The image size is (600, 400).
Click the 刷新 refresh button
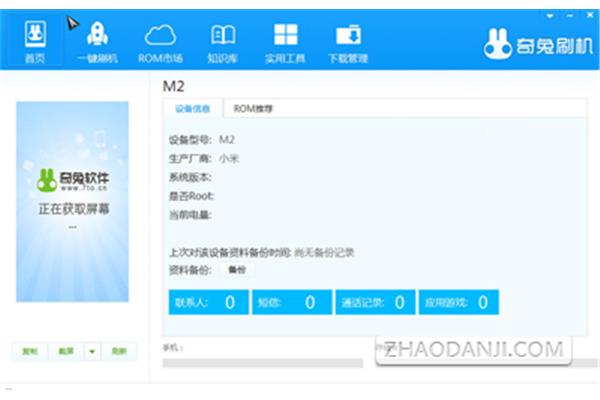coord(119,351)
